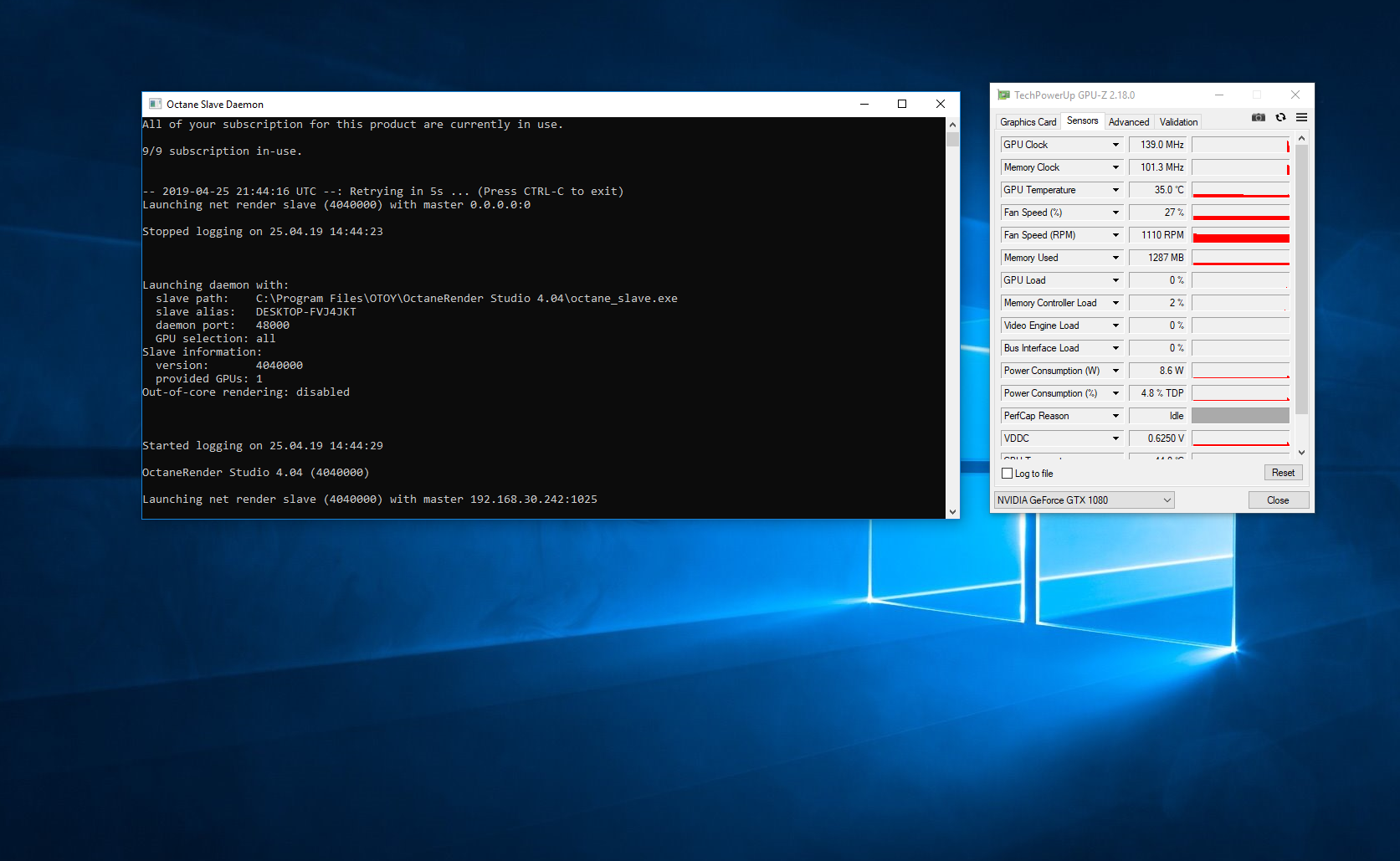
Task: Open the Memory Clock sensor dropdown
Action: pos(1115,167)
